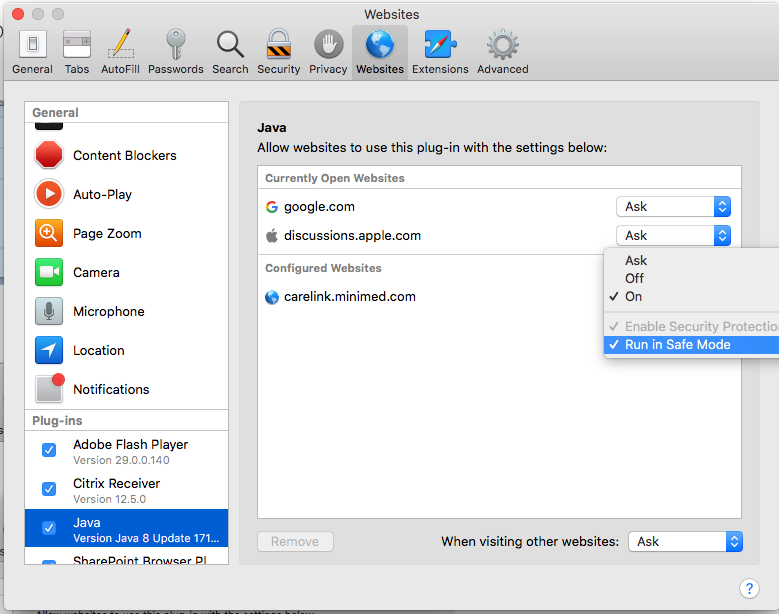Toggle Run in Safe Mode menu item

691,345
